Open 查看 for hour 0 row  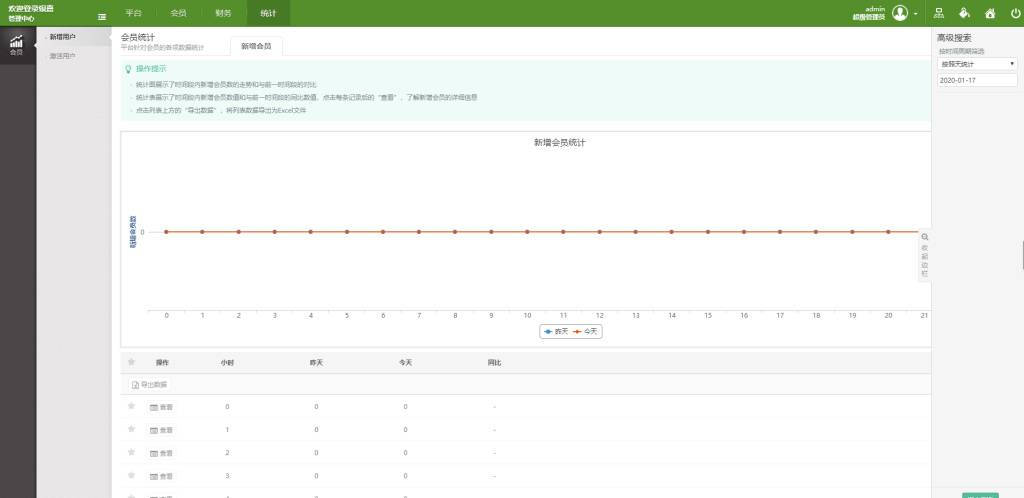(x=161, y=407)
